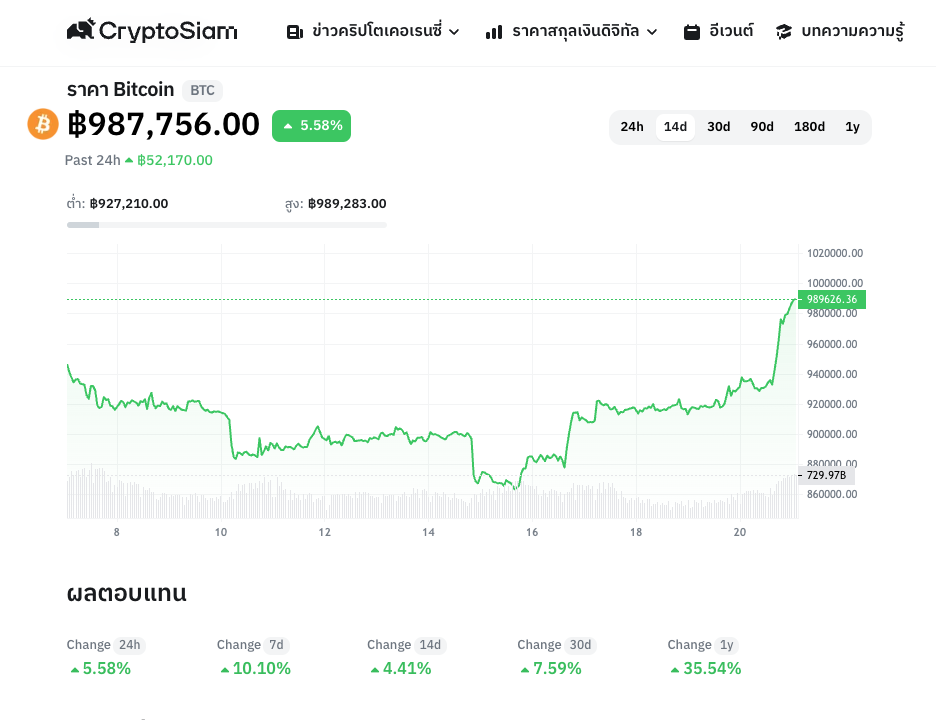Click the 7d label badge
Image resolution: width=936 pixels, height=720 pixels.
click(x=276, y=645)
